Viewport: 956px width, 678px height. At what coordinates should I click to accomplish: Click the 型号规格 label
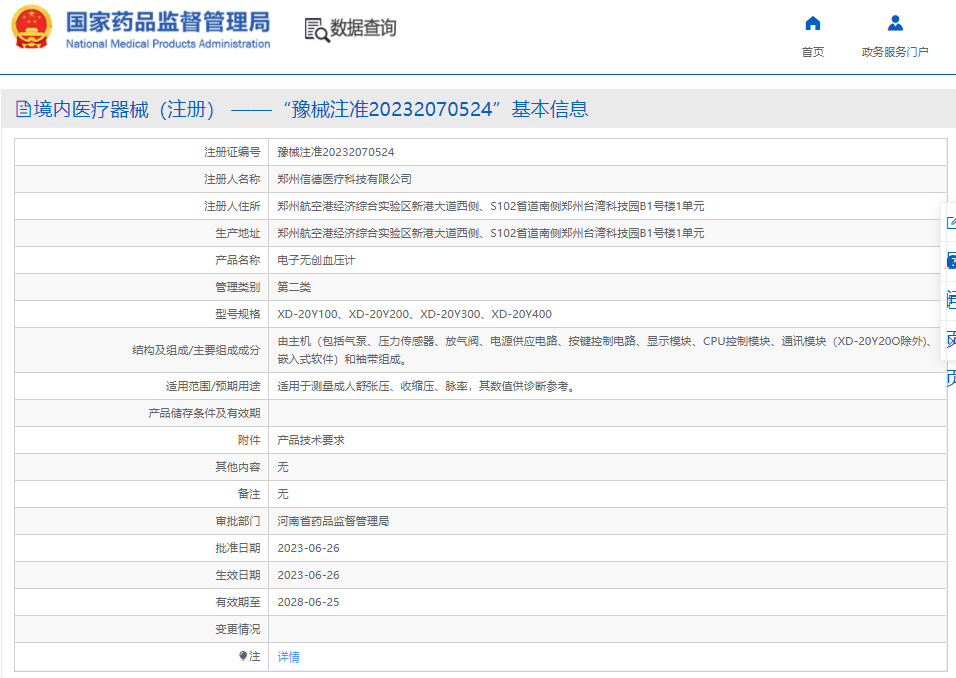[238, 314]
